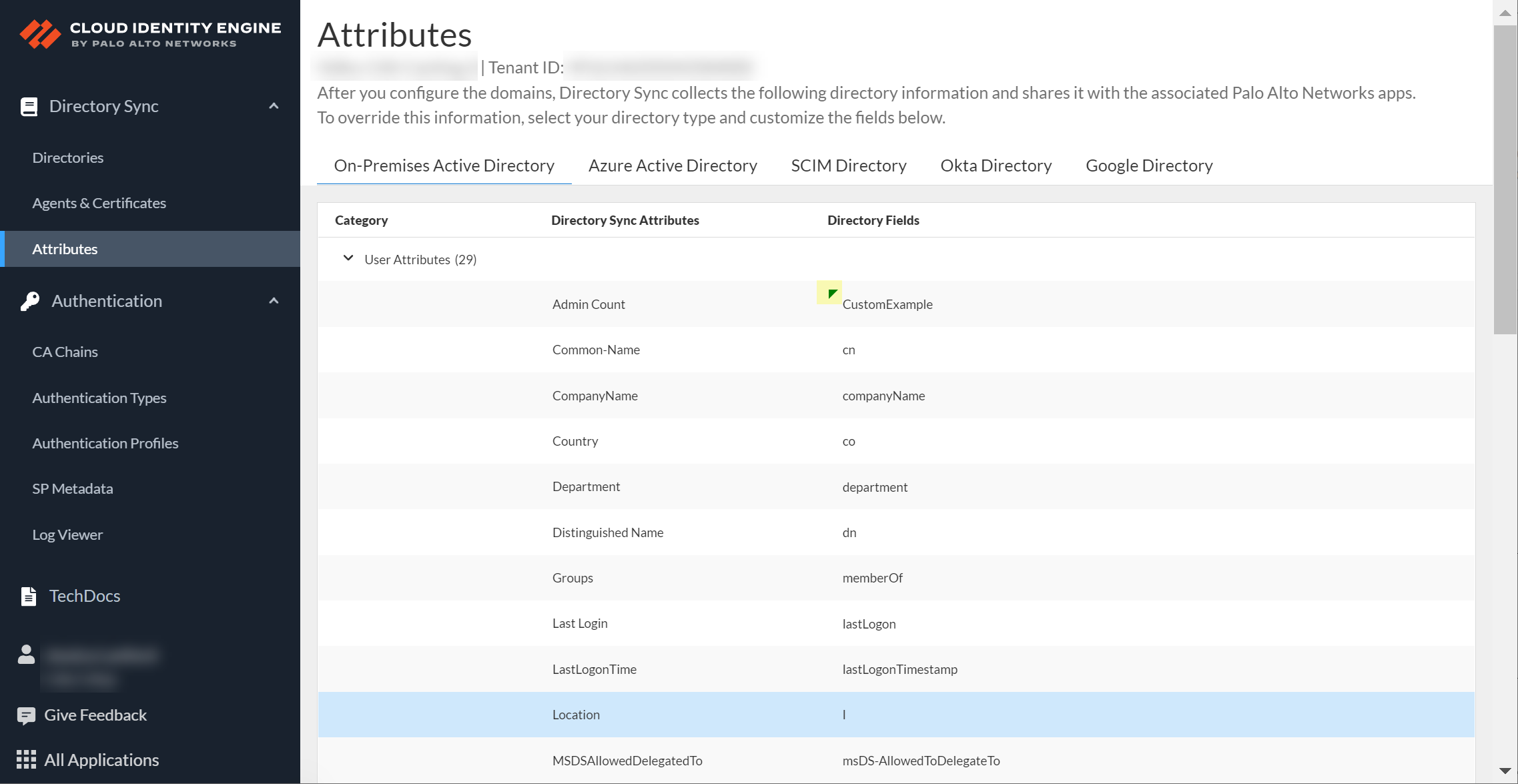Open Authentication Profiles in the sidebar
The width and height of the screenshot is (1518, 784).
(105, 443)
